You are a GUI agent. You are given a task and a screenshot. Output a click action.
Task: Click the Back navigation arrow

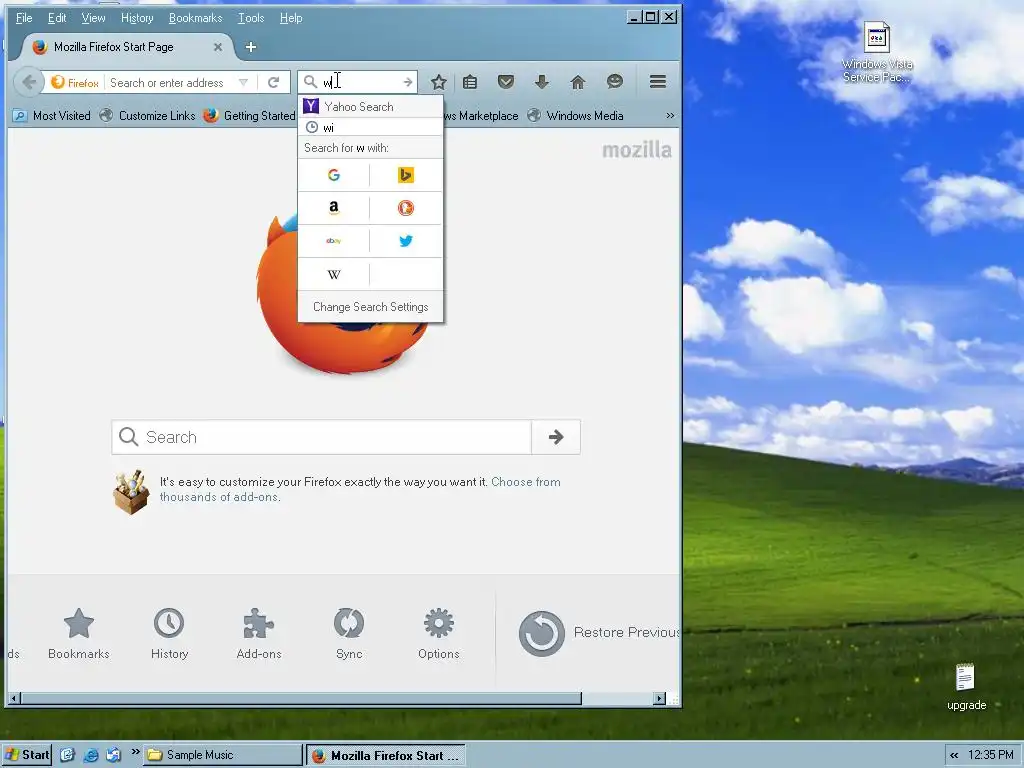click(29, 82)
